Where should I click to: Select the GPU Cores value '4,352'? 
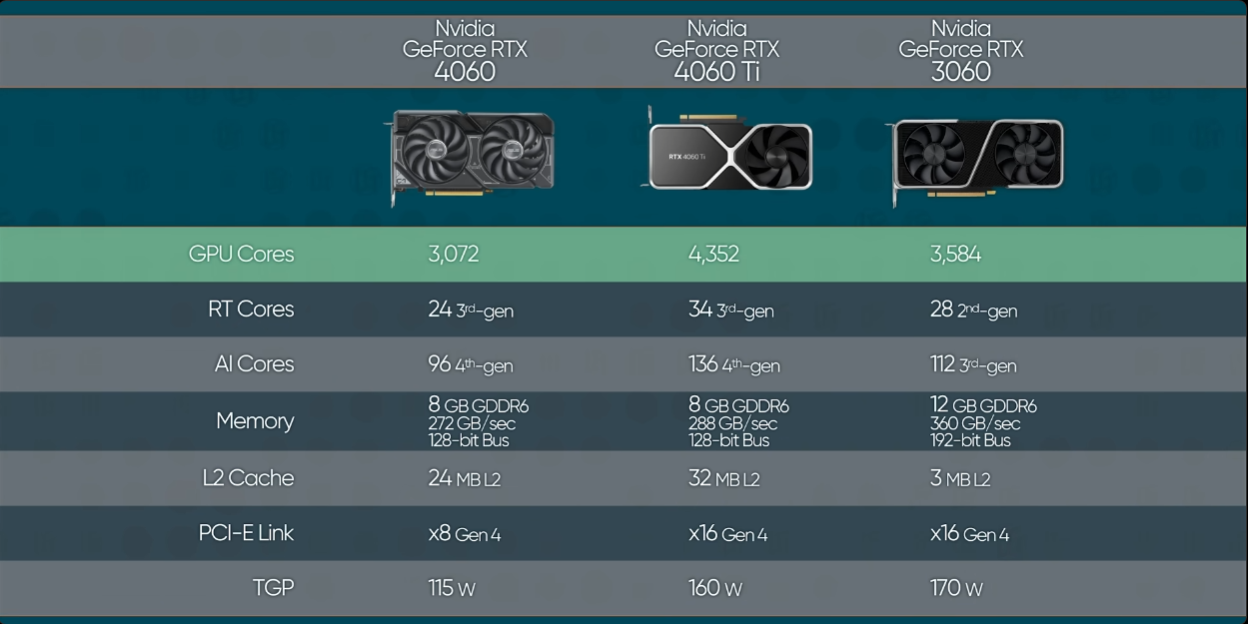pyautogui.click(x=714, y=254)
